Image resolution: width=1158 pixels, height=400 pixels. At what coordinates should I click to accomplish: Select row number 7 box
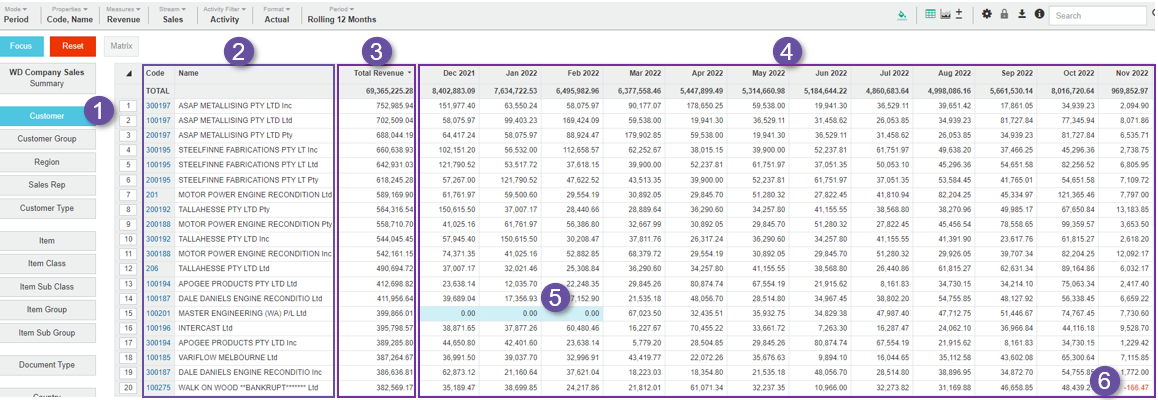coord(129,195)
